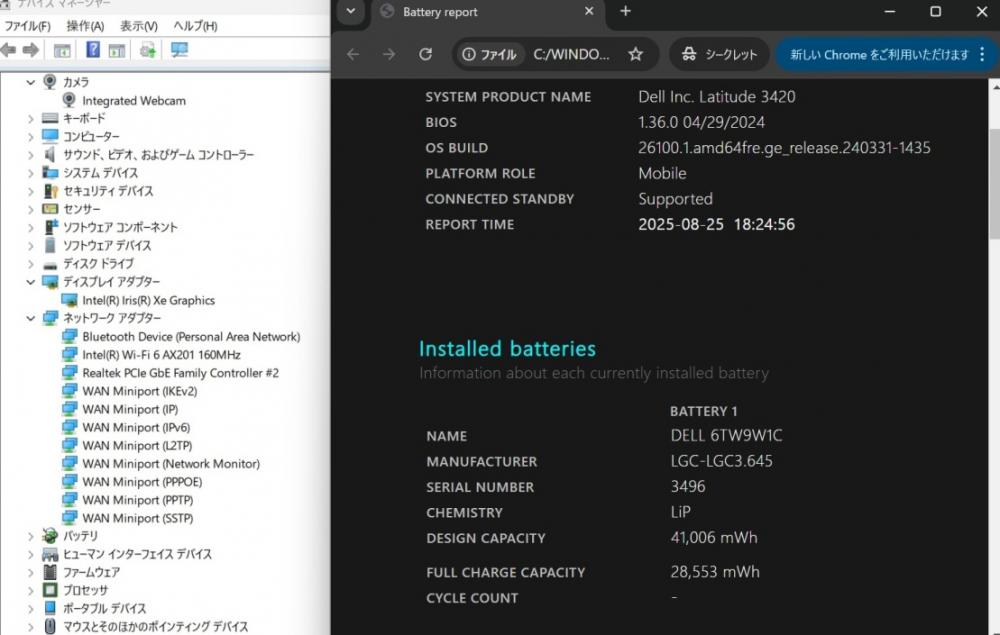This screenshot has height=635, width=1000.
Task: Click Chrome back navigation button
Action: 353,55
